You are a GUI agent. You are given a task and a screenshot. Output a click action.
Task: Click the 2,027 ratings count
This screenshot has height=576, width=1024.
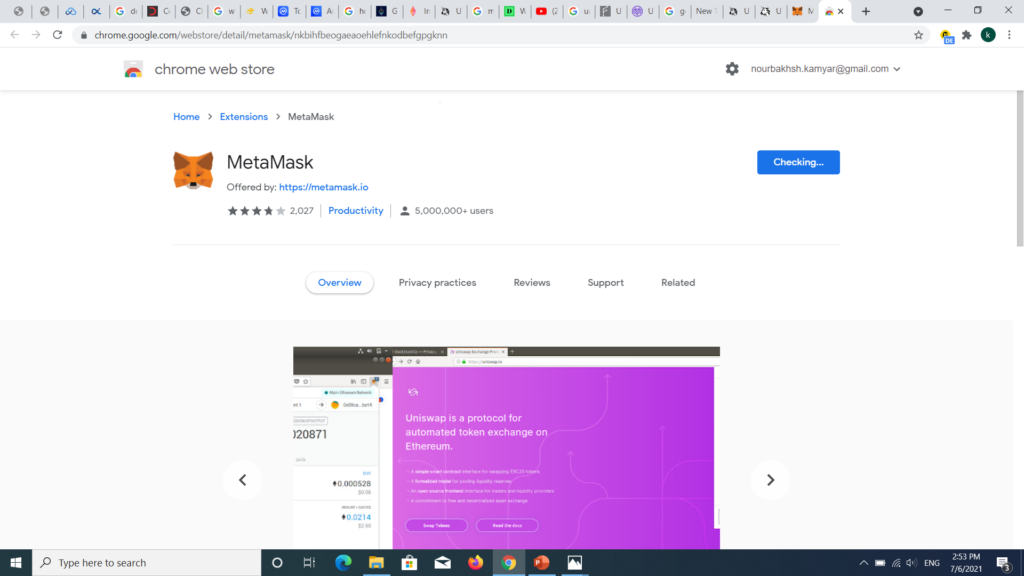point(302,211)
